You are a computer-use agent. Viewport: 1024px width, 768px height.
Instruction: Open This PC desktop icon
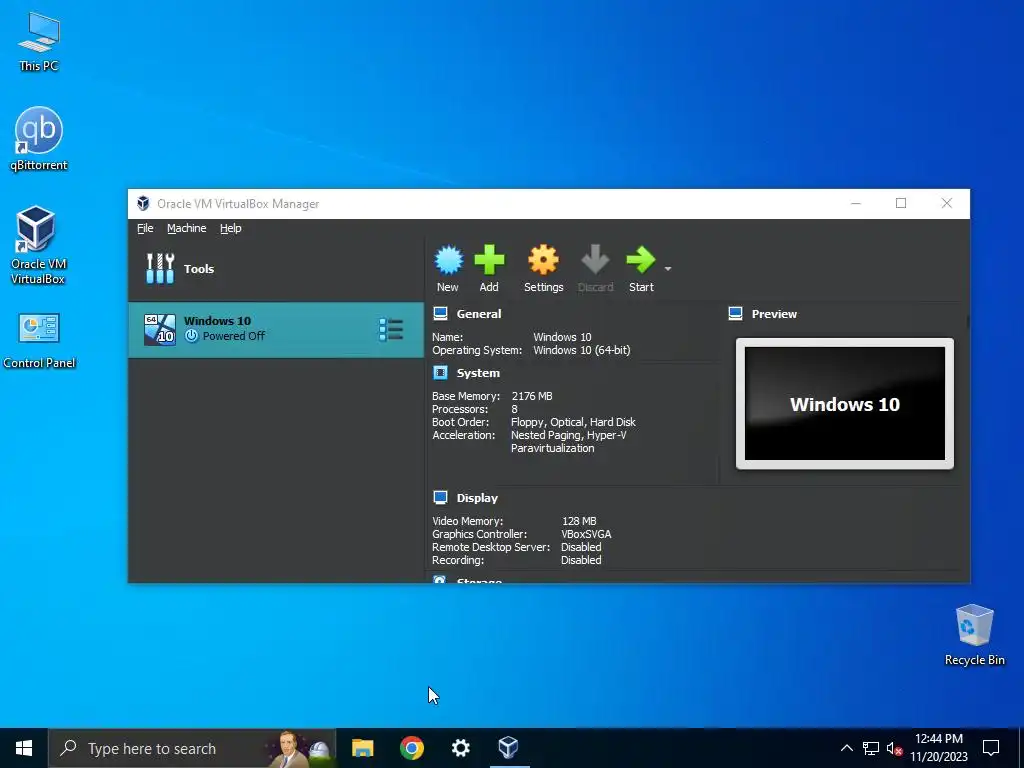coord(39,41)
